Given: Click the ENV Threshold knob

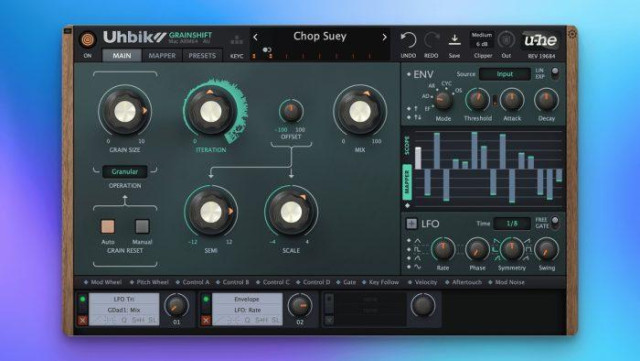Looking at the screenshot, I should [x=477, y=100].
